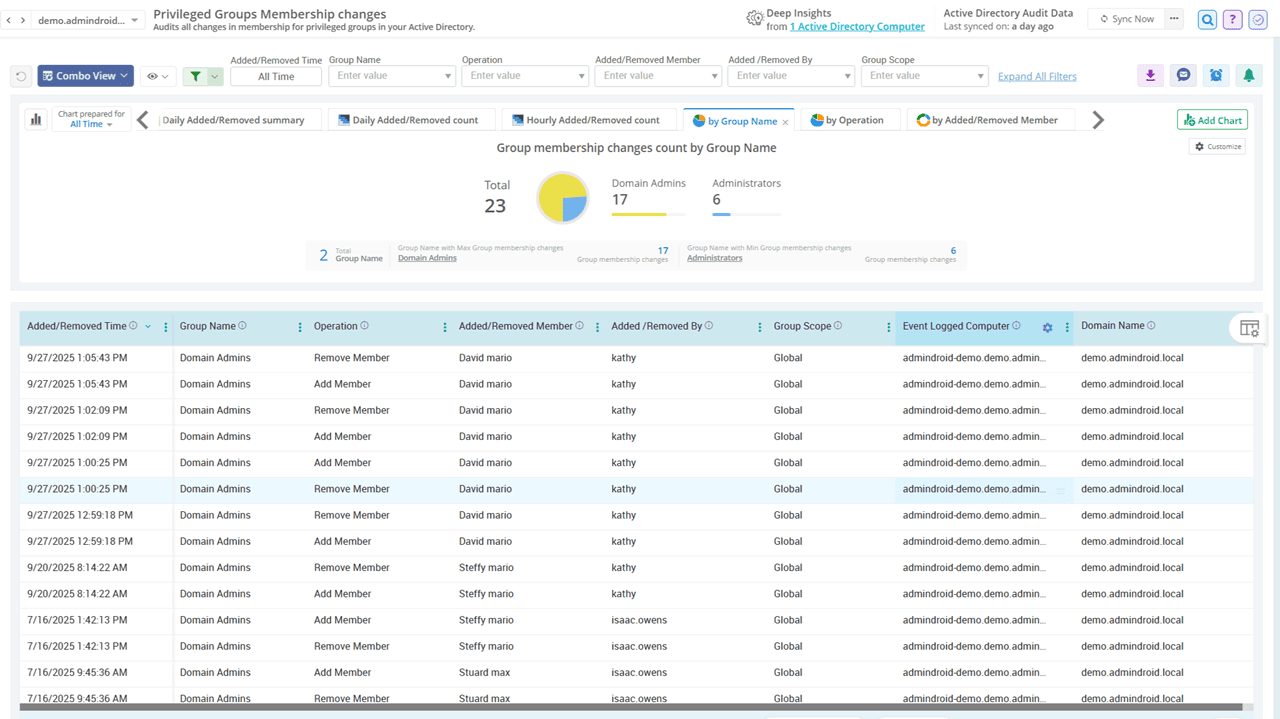This screenshot has height=719, width=1280.
Task: Open the help question mark icon
Action: (1233, 19)
